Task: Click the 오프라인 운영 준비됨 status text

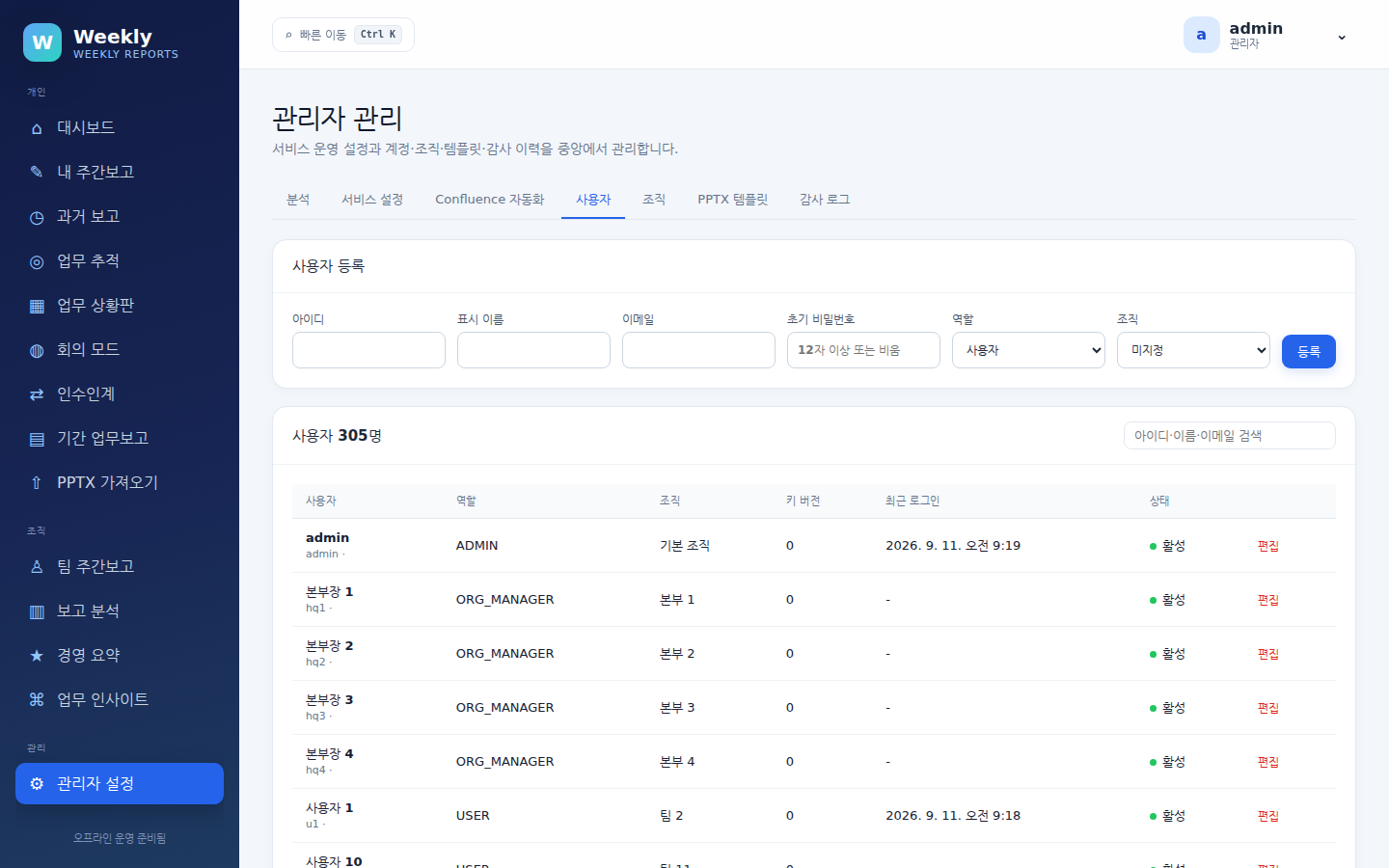Action: pos(120,838)
